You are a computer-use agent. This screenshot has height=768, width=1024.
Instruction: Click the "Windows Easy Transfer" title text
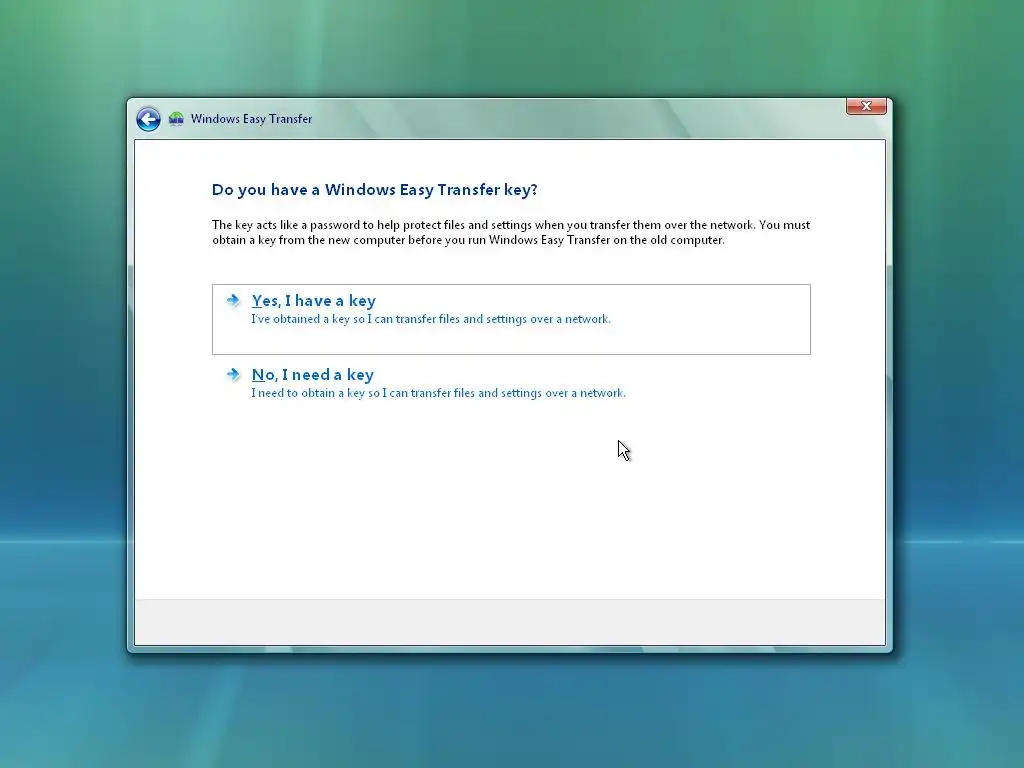[251, 119]
